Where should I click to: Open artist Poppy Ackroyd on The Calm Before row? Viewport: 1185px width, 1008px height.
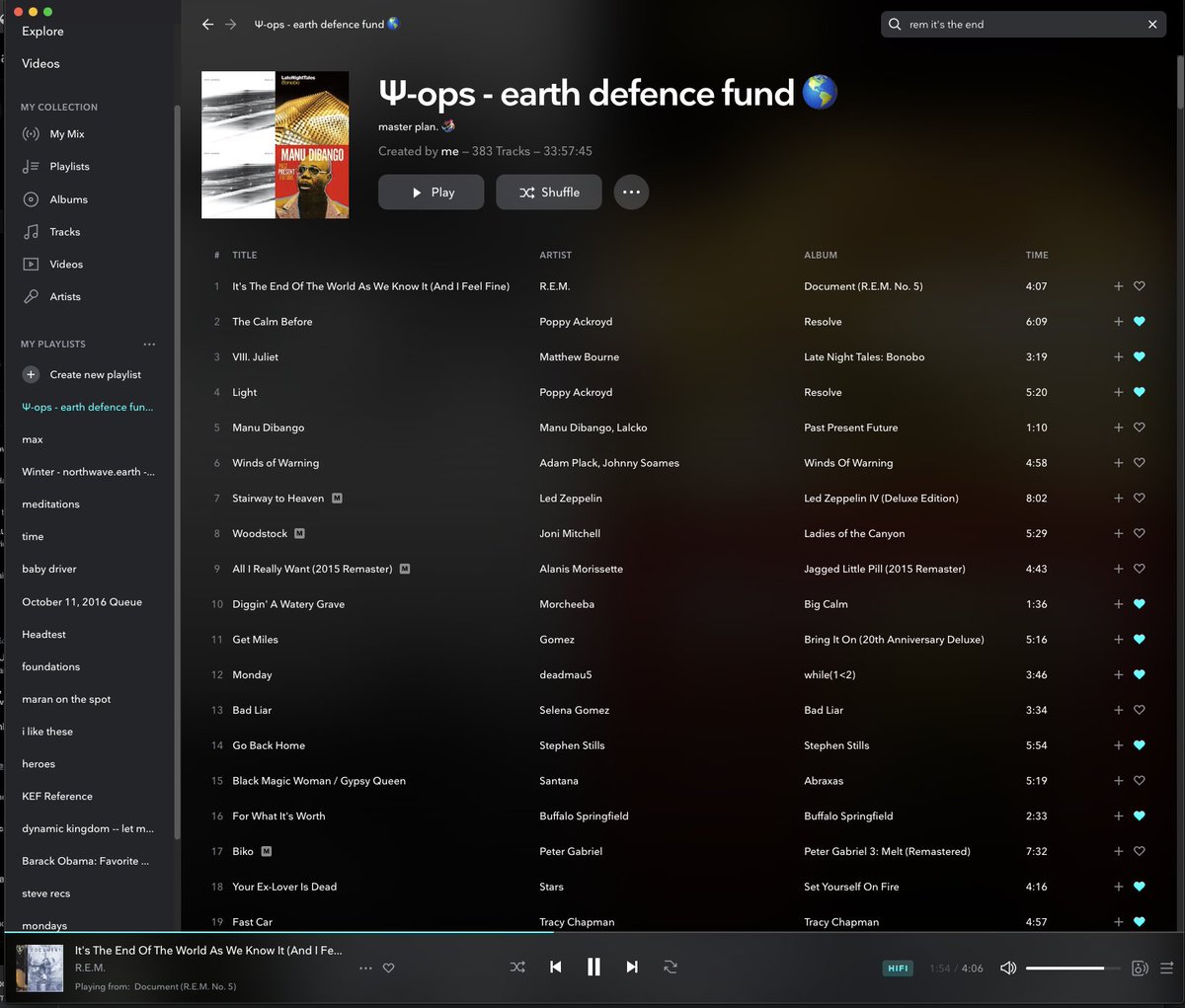pos(576,322)
